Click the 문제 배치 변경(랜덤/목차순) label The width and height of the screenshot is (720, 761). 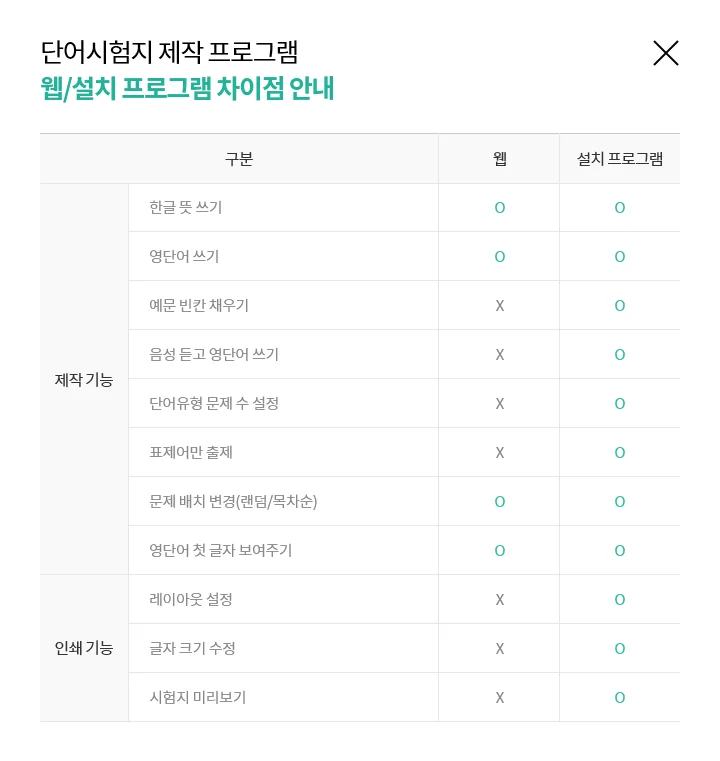[x=233, y=502]
